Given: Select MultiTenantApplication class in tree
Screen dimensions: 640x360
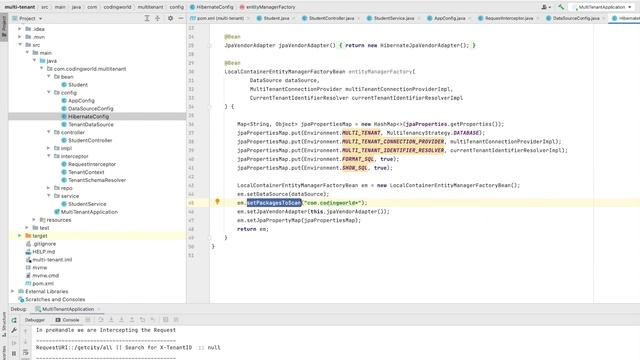Looking at the screenshot, I should (89, 212).
